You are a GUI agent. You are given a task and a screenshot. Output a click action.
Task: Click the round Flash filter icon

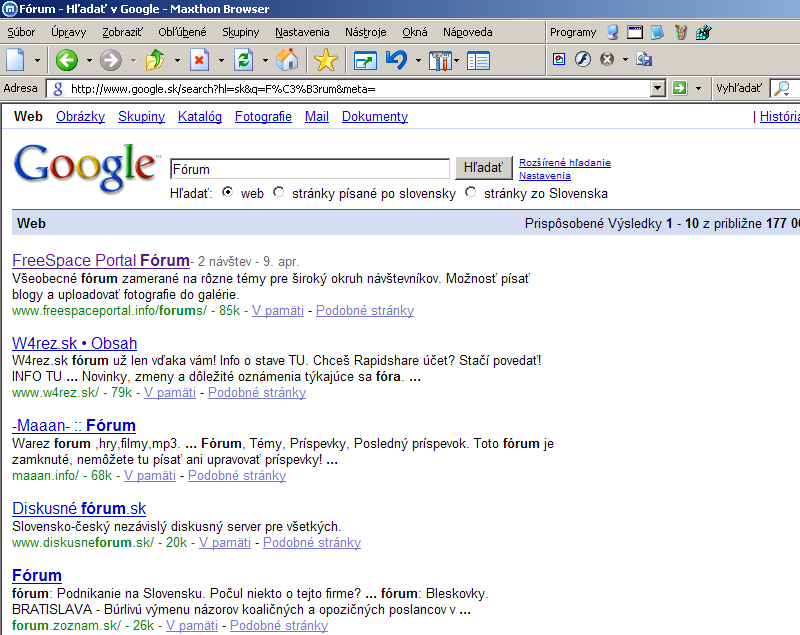coord(583,60)
